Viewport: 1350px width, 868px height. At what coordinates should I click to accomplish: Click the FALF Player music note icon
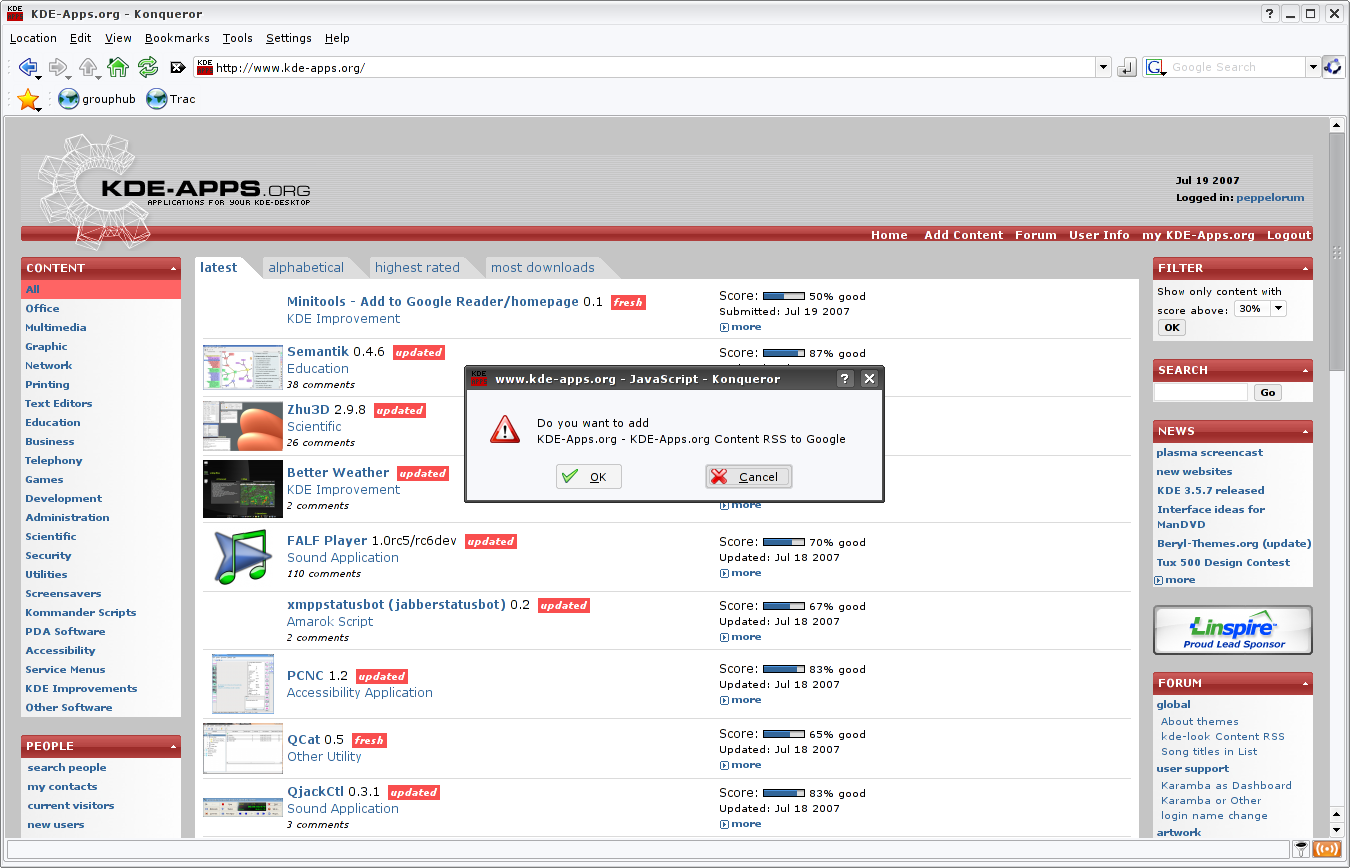pyautogui.click(x=242, y=556)
